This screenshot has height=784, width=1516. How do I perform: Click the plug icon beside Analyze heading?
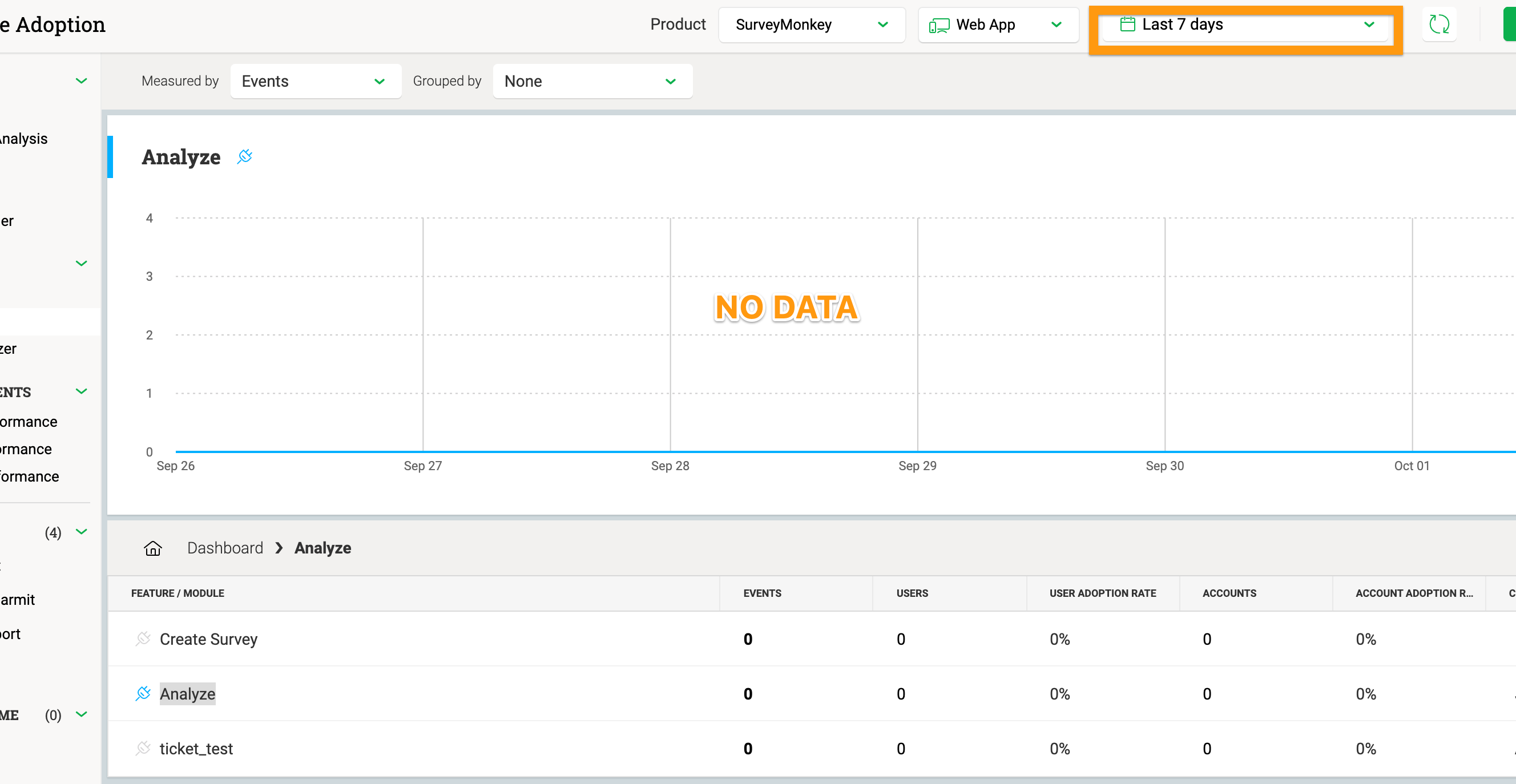[x=245, y=156]
